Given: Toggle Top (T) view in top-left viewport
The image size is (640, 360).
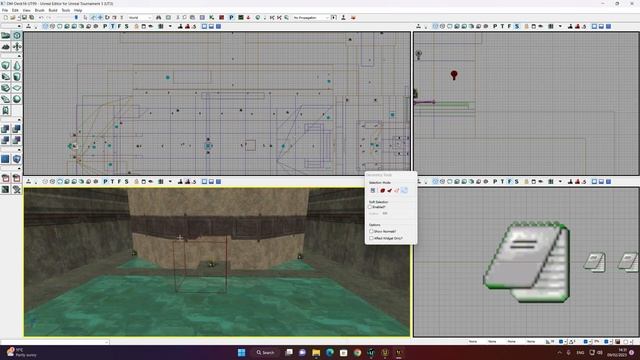Looking at the screenshot, I should (x=112, y=26).
